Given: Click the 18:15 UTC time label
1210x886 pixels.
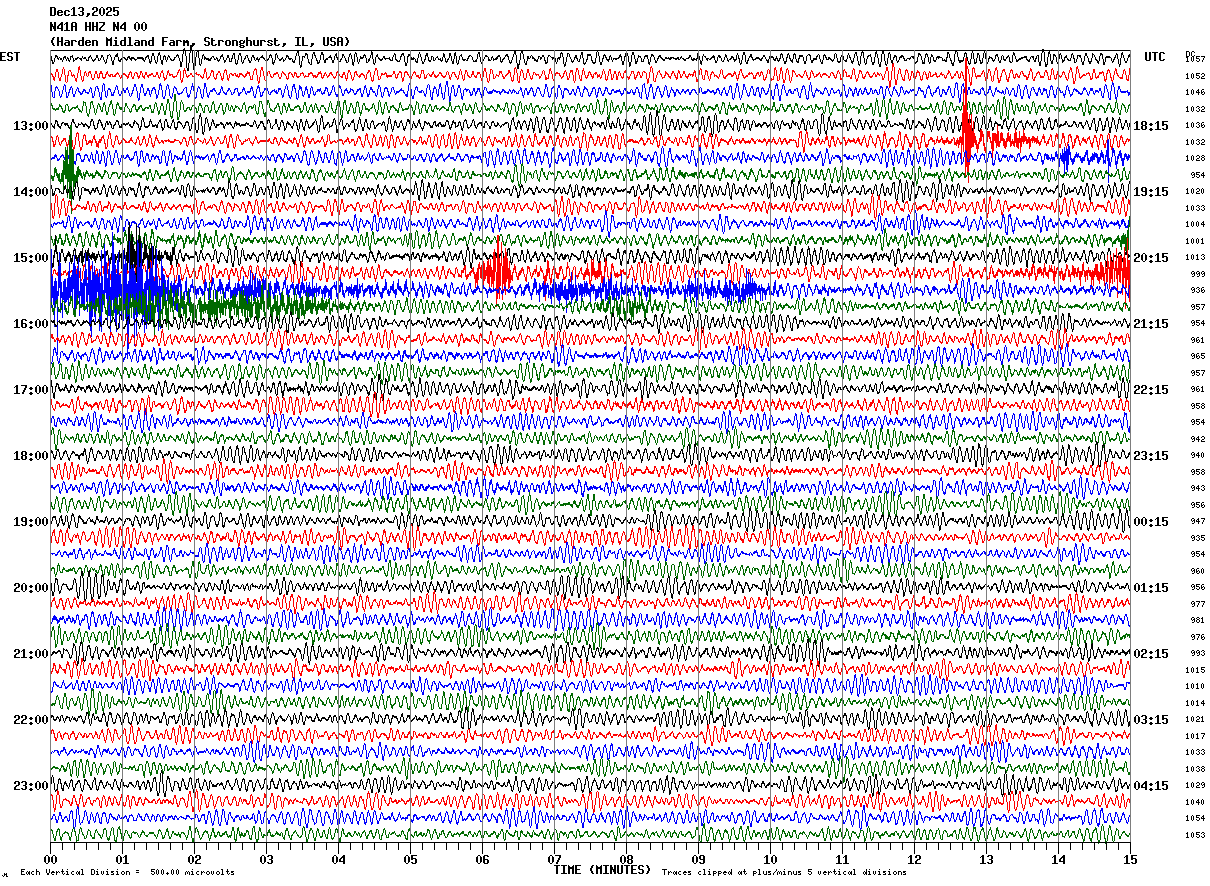Looking at the screenshot, I should 1150,126.
